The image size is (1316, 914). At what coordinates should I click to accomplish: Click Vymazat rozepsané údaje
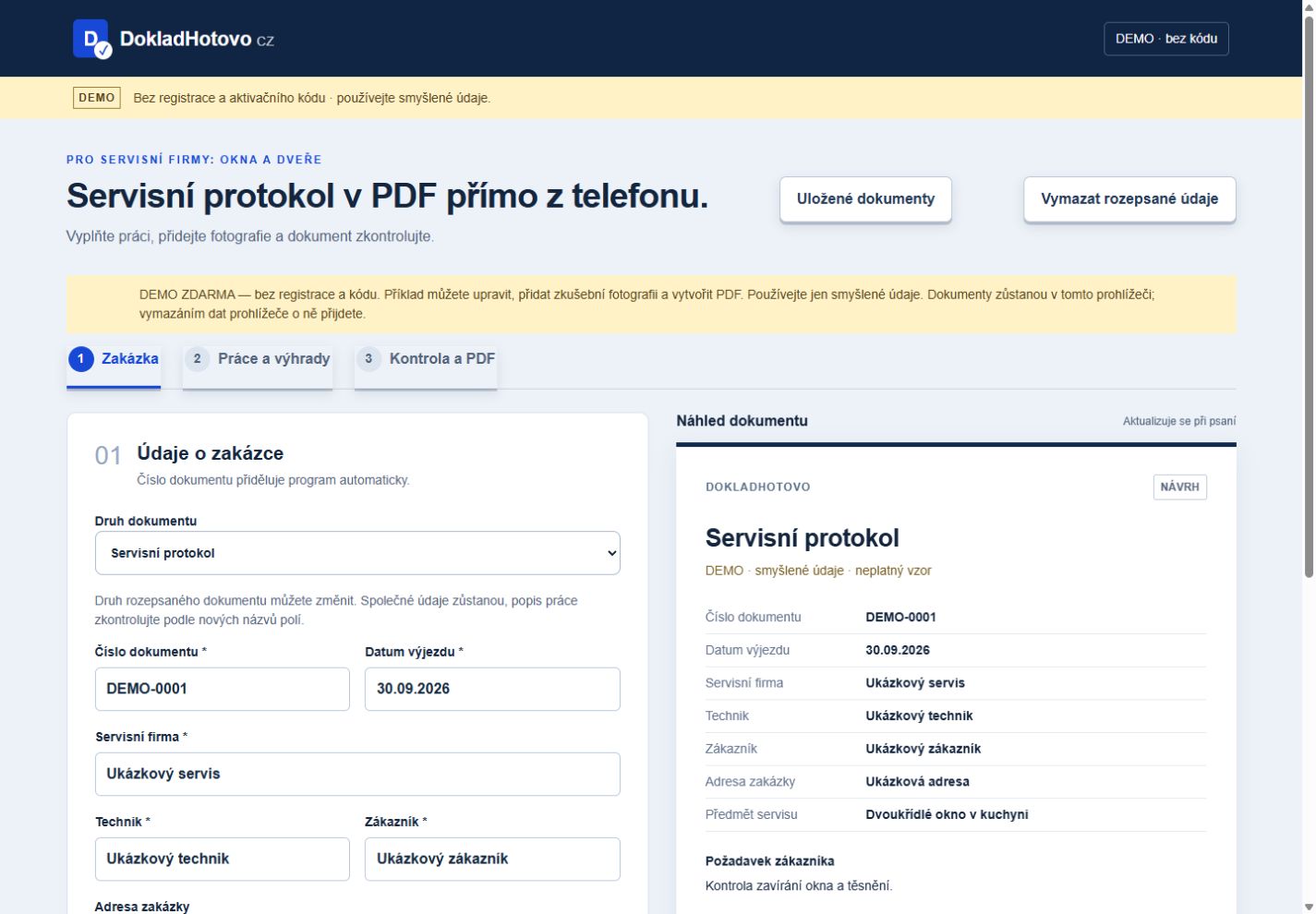tap(1129, 199)
